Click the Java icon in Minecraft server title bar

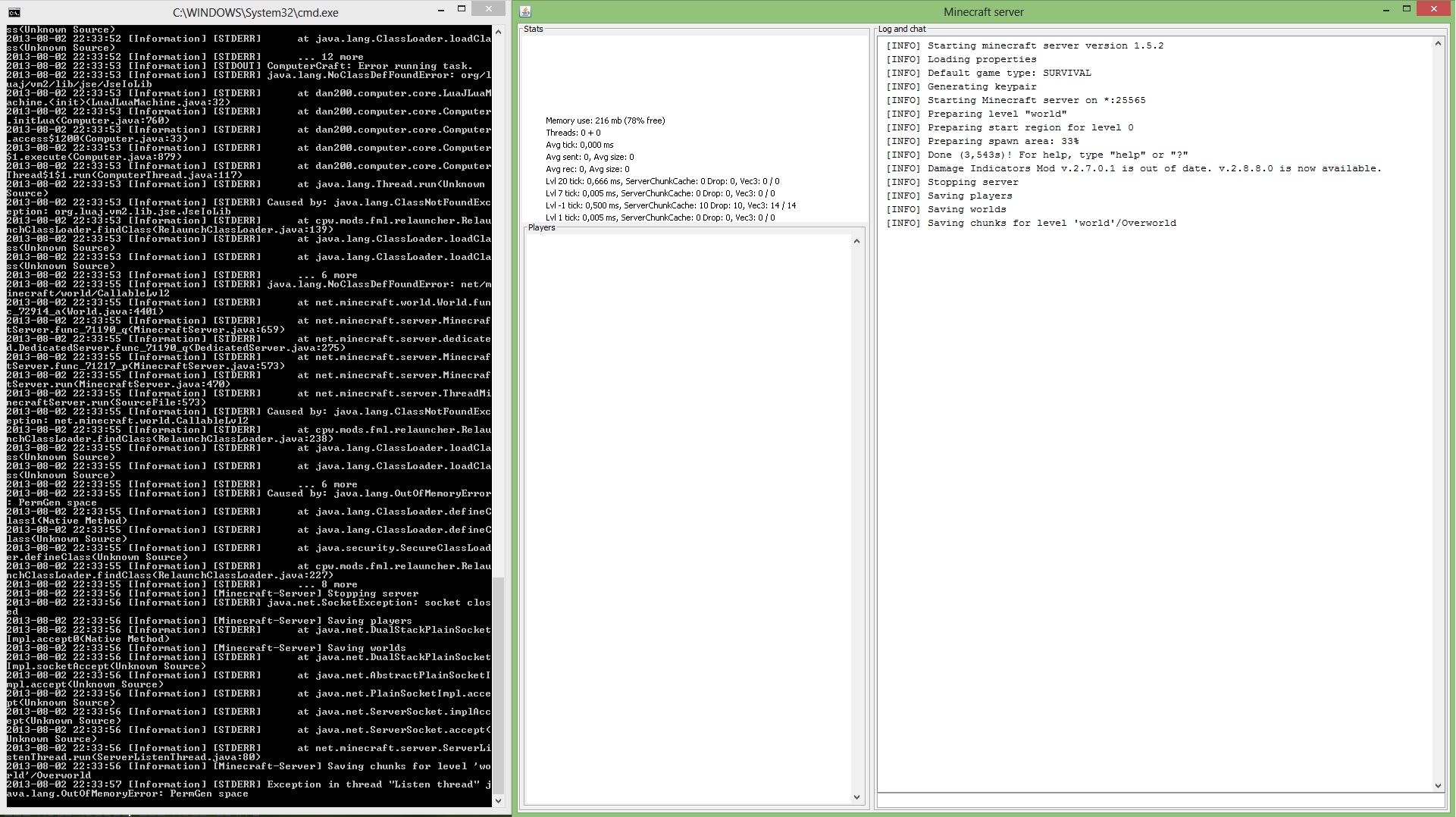click(525, 12)
